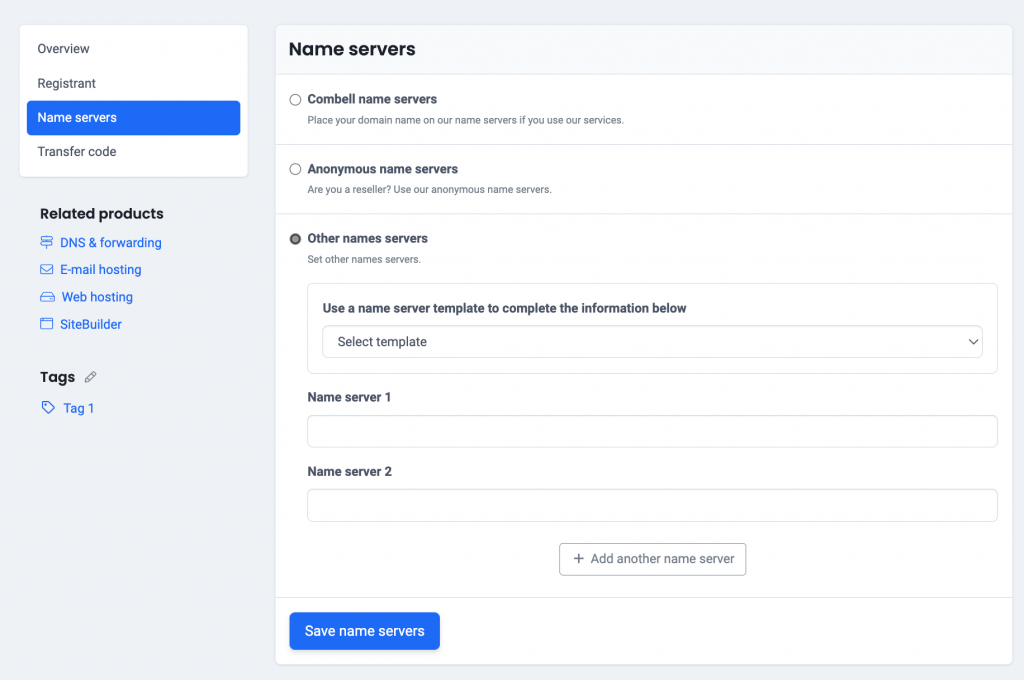Click the Name servers page heading
This screenshot has height=680, width=1024.
[352, 49]
